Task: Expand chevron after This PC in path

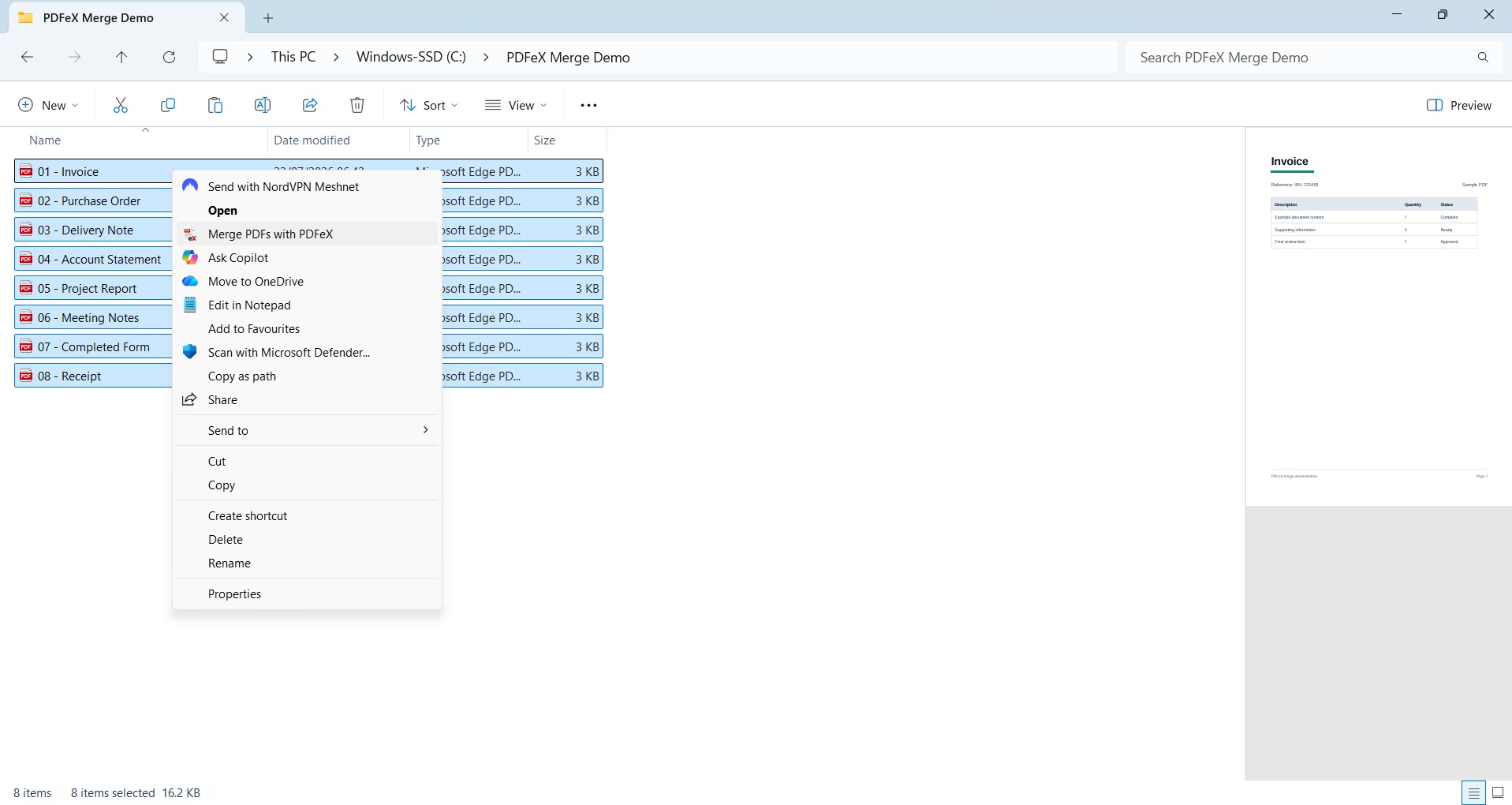Action: coord(336,57)
